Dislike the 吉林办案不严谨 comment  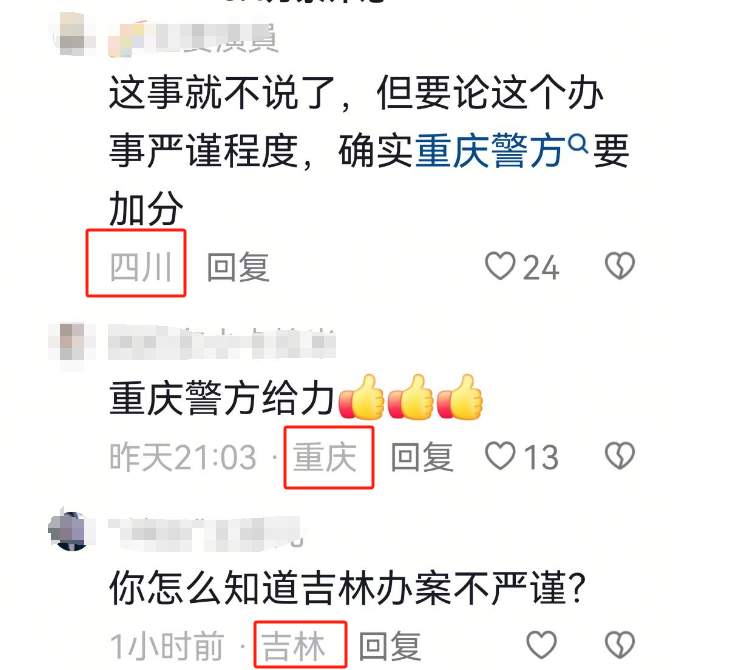620,645
